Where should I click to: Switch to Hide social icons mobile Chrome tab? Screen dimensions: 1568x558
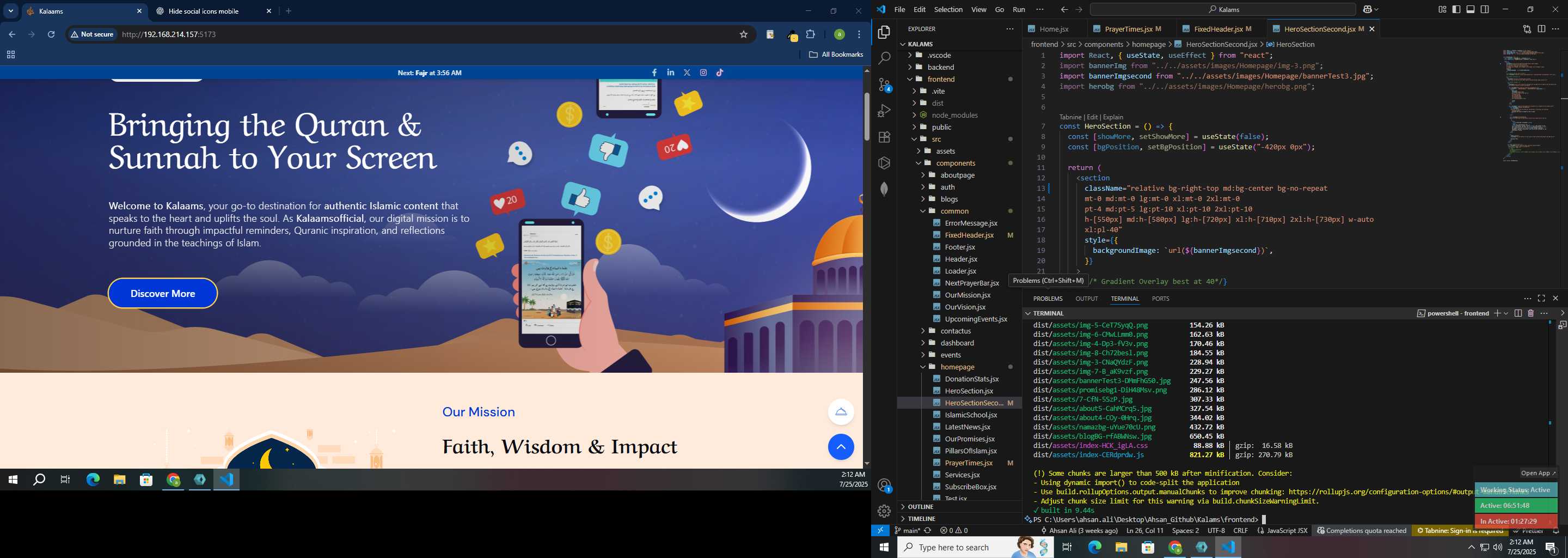click(x=212, y=11)
